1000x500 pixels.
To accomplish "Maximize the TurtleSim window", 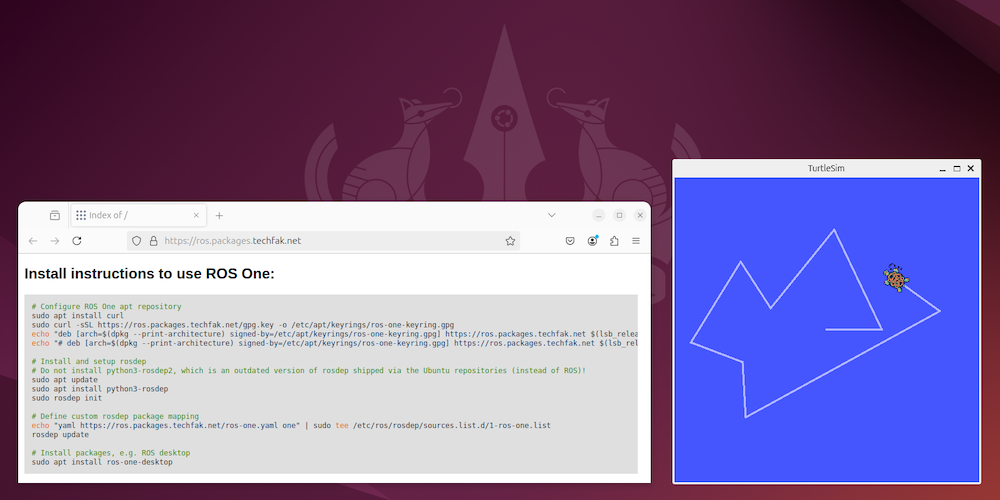I will point(957,168).
